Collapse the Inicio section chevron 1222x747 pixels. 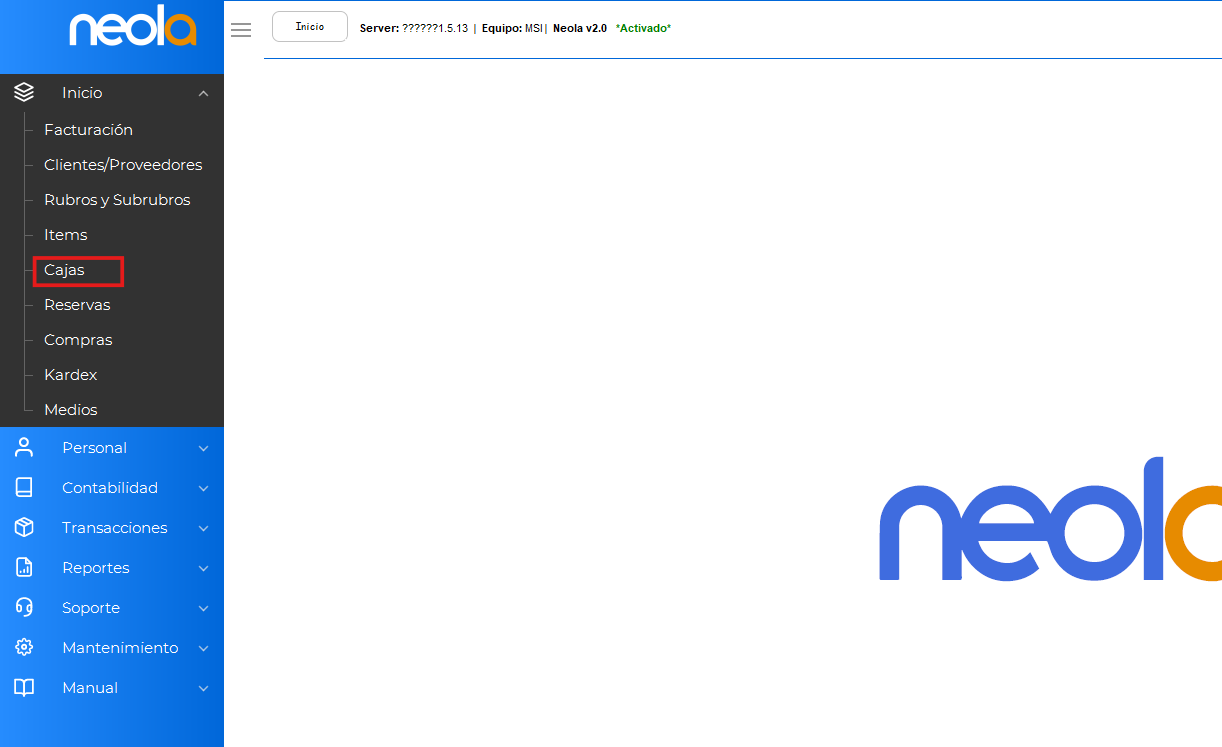coord(203,93)
